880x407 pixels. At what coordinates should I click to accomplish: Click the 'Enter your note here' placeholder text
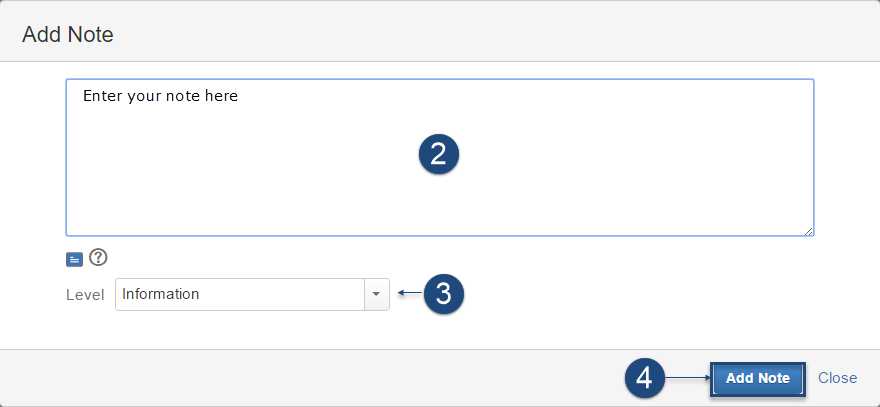(x=160, y=97)
